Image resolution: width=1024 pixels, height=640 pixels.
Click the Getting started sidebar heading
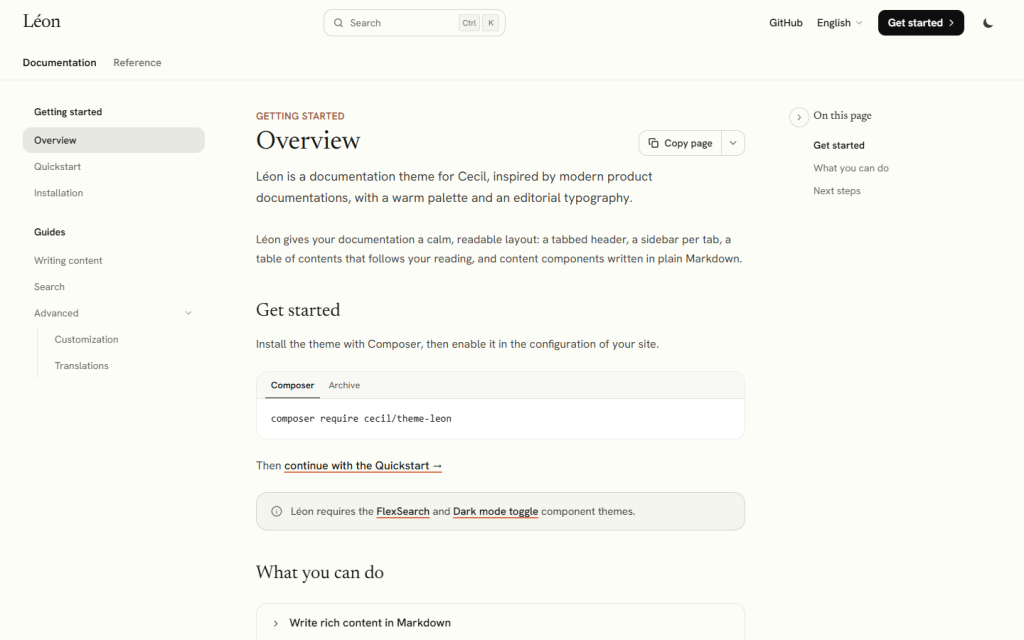pos(68,112)
